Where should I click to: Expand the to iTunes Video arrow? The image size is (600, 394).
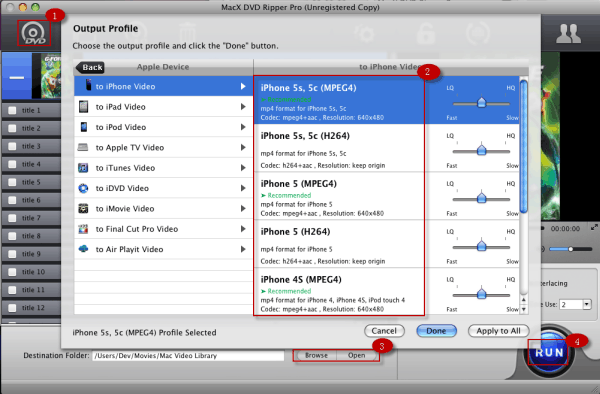coord(243,168)
